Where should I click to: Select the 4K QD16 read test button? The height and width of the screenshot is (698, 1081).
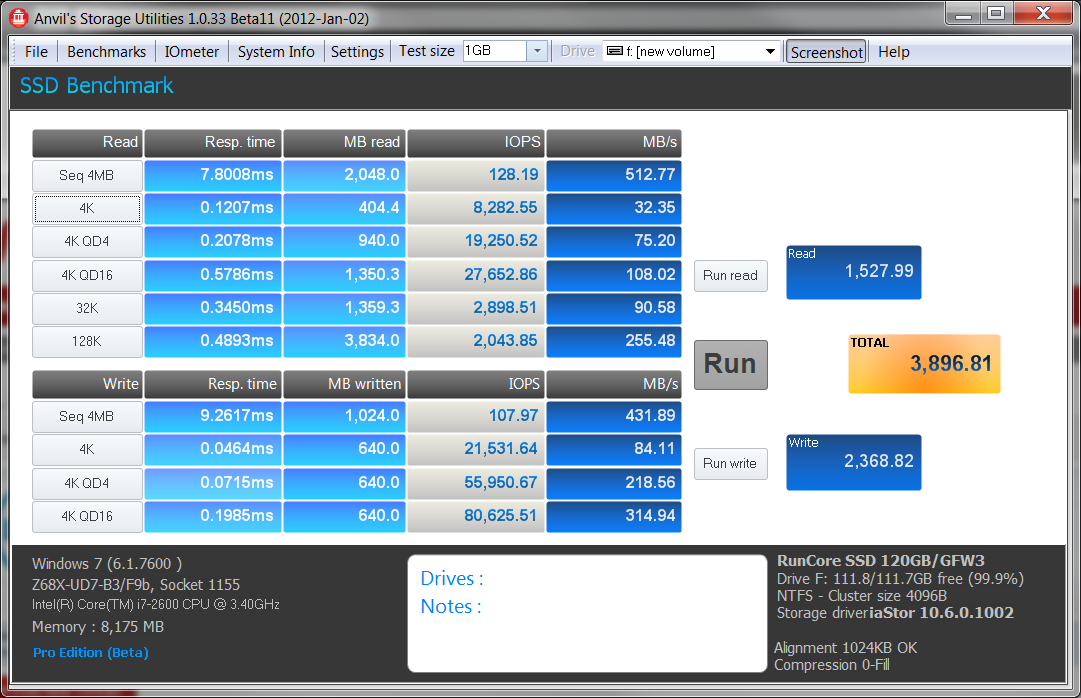[86, 275]
